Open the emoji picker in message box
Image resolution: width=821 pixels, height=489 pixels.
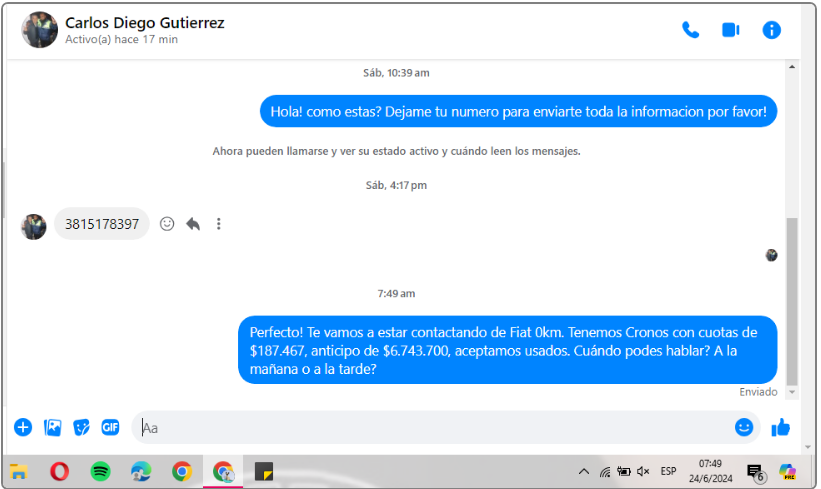(x=743, y=427)
